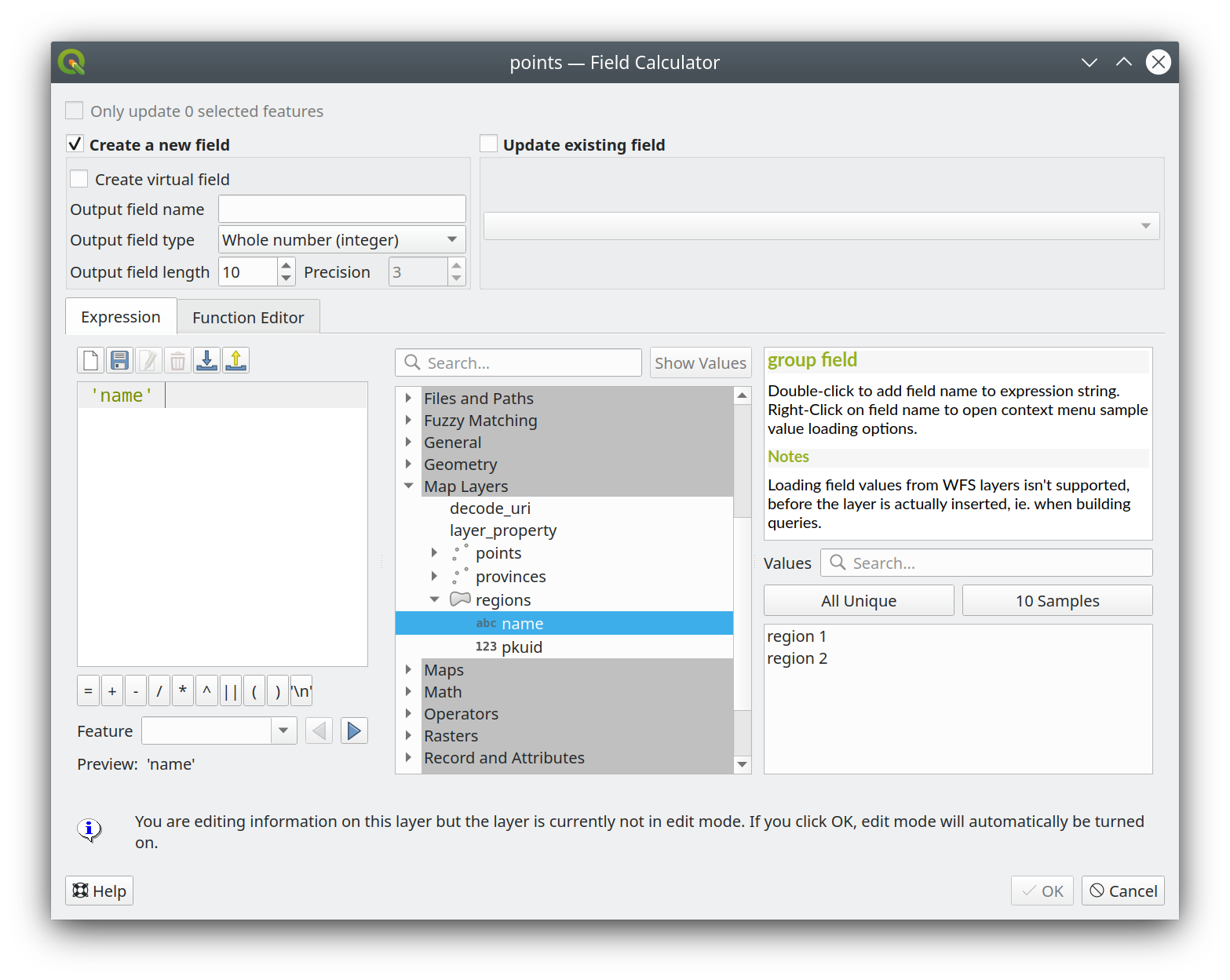Switch to the Function Editor tab
The width and height of the screenshot is (1230, 980).
(248, 318)
